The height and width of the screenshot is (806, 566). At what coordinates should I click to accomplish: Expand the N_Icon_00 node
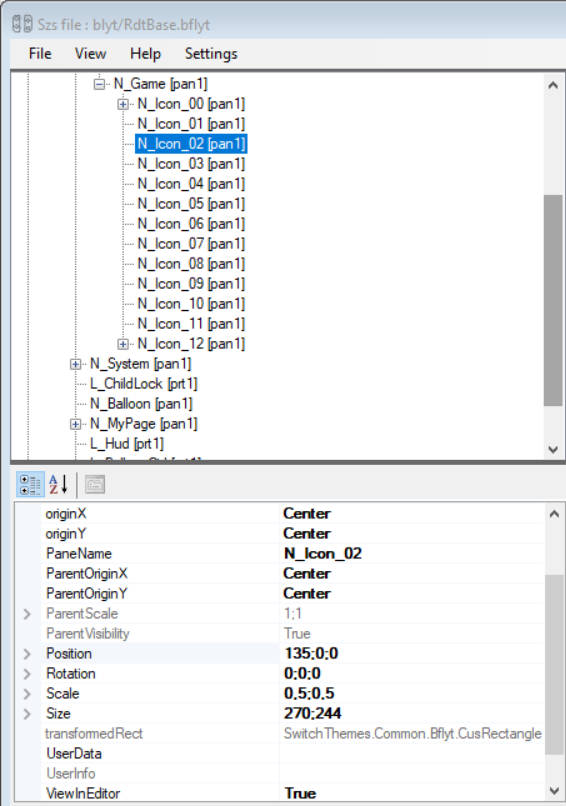[x=123, y=104]
